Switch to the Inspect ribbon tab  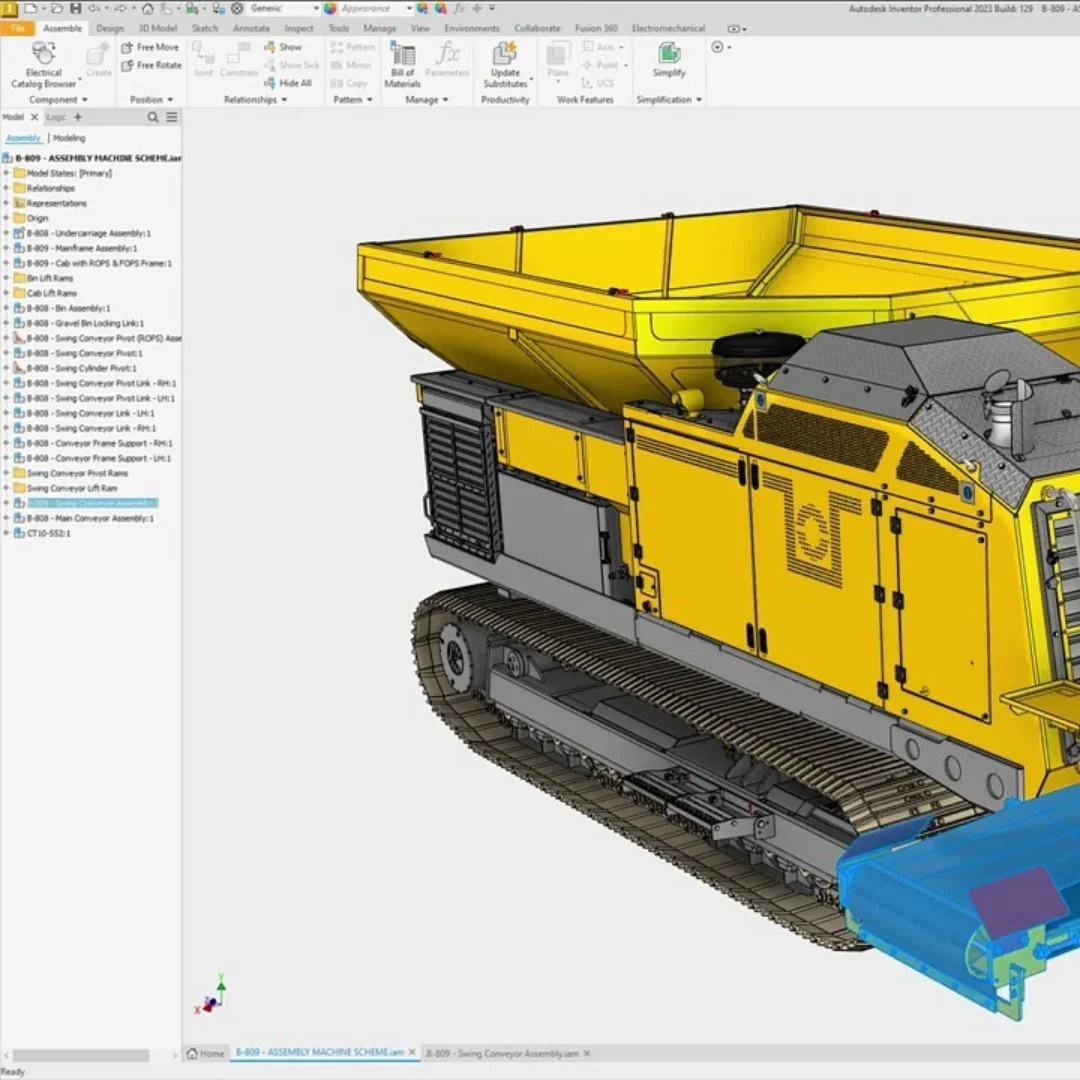[x=299, y=28]
